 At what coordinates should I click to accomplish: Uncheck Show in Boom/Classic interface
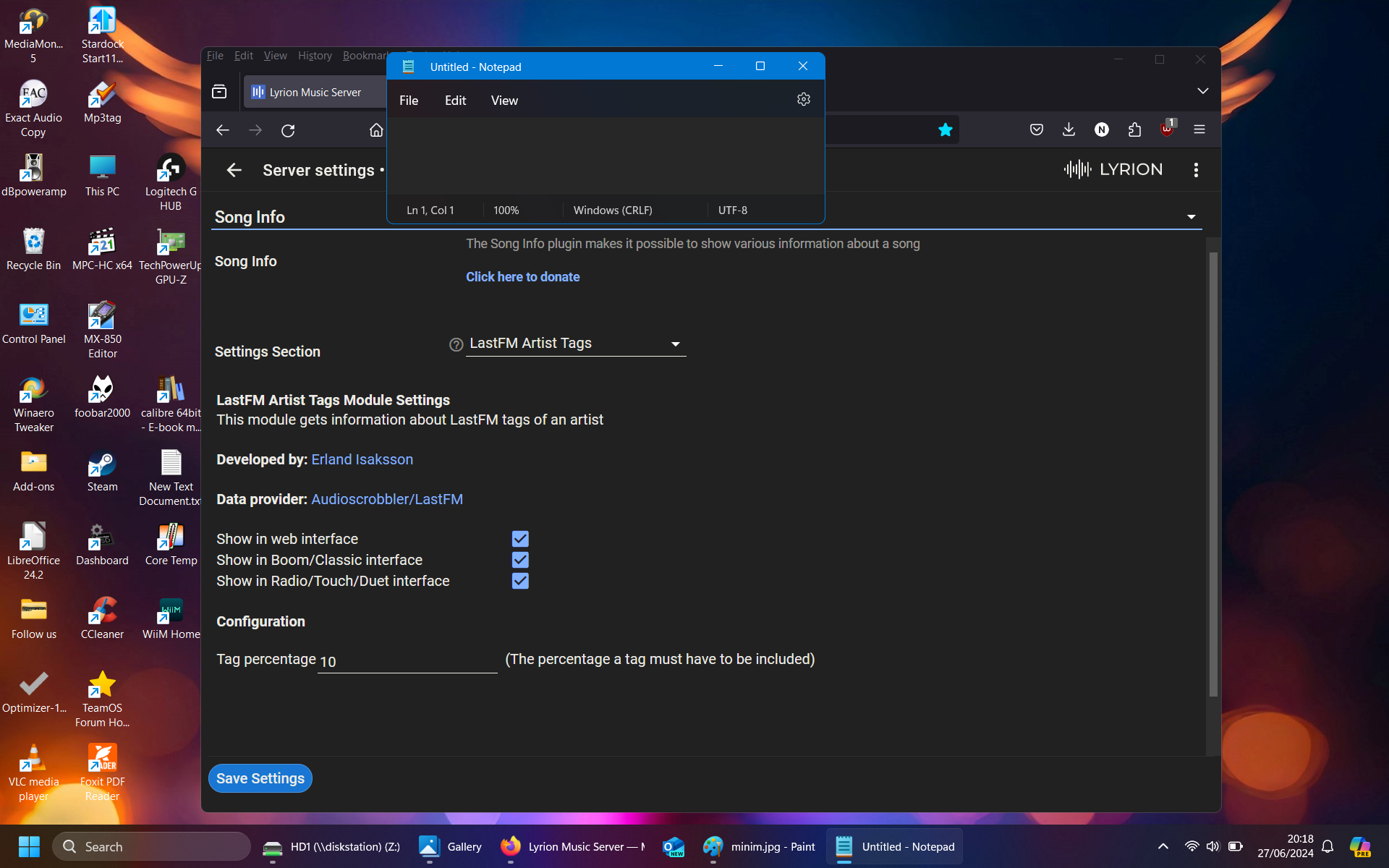click(x=520, y=560)
